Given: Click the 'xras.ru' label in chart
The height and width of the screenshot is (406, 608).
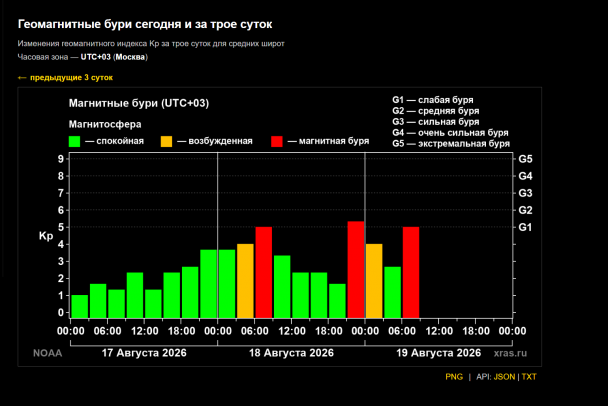Looking at the screenshot, I should (510, 353).
